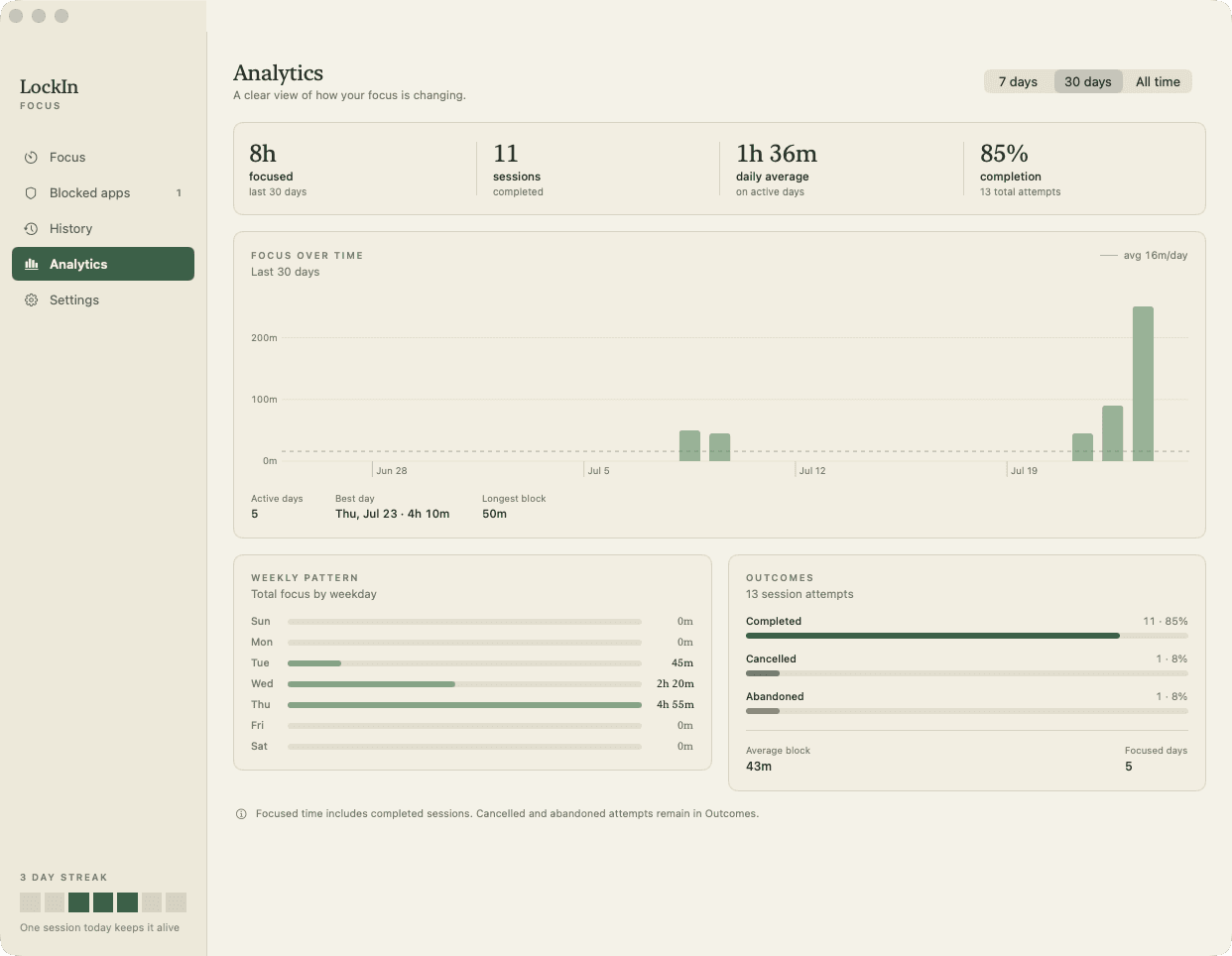
Task: Click the Analytics bar chart icon
Action: coord(31,265)
